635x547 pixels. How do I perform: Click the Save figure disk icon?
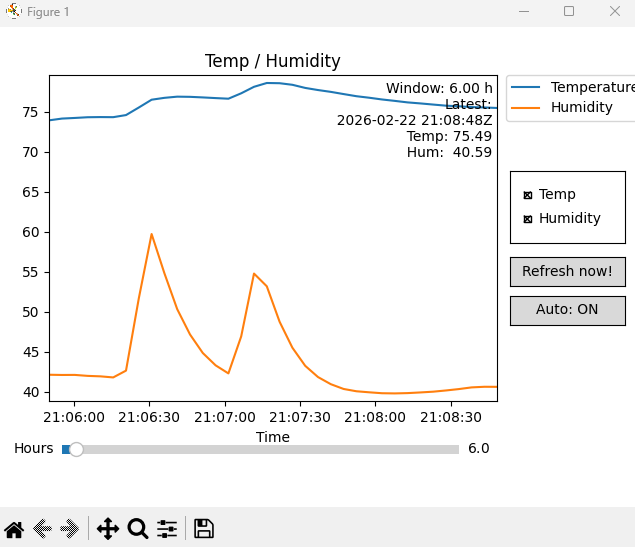point(204,529)
